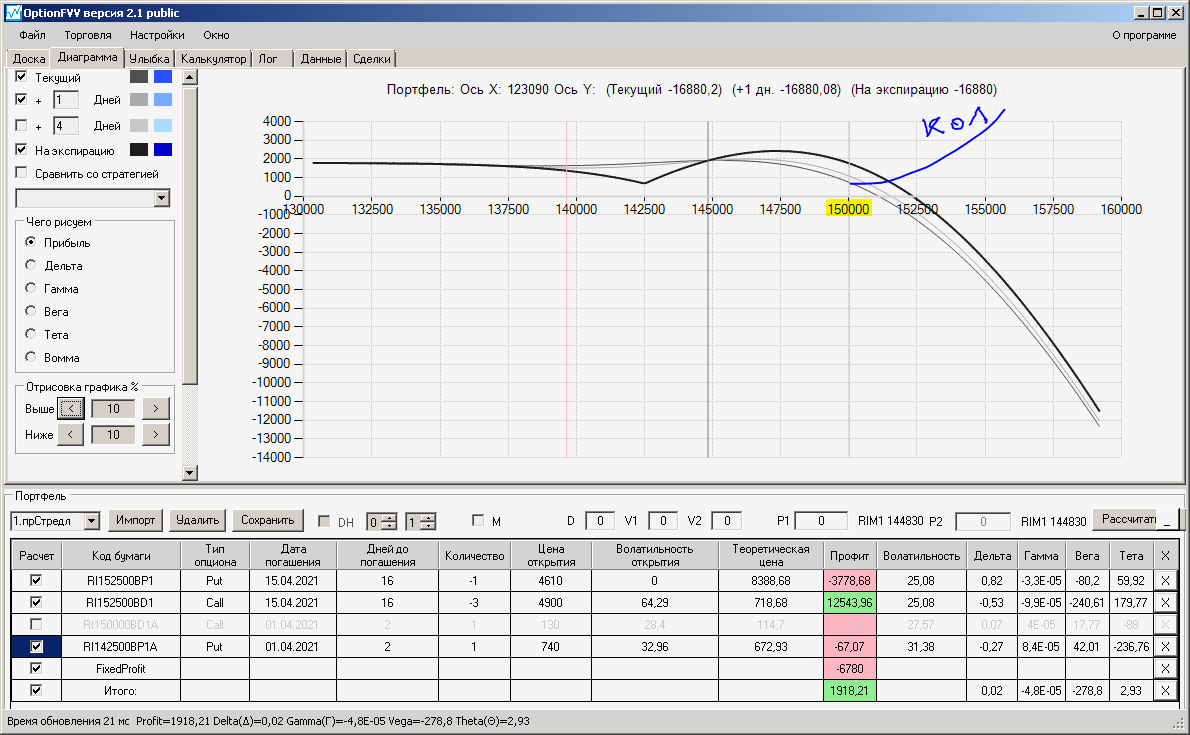Select the Вомма radio button

coord(30,357)
